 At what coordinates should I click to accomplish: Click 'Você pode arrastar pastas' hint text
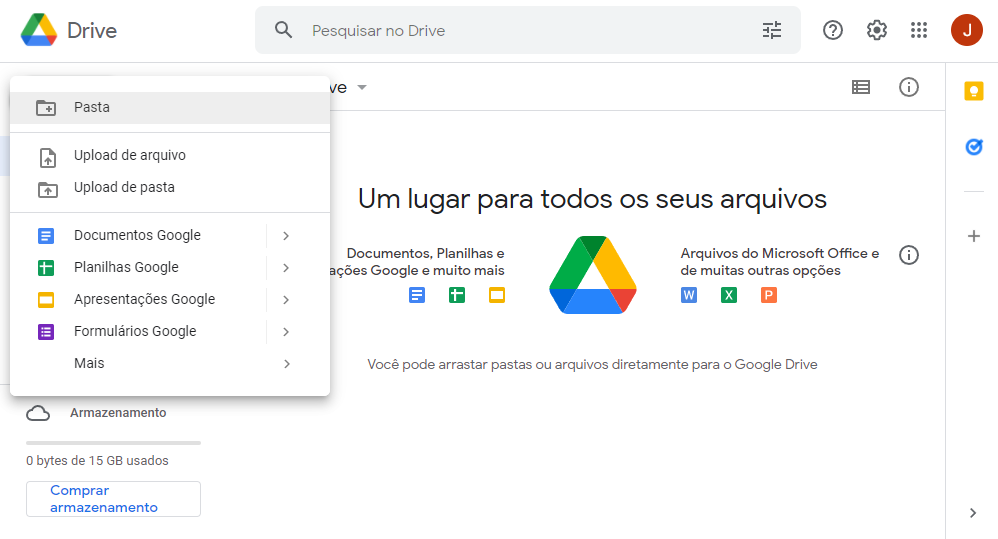click(592, 365)
